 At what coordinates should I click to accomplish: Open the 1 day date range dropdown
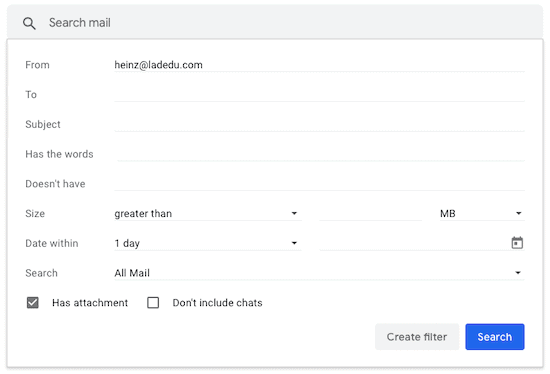coord(208,243)
